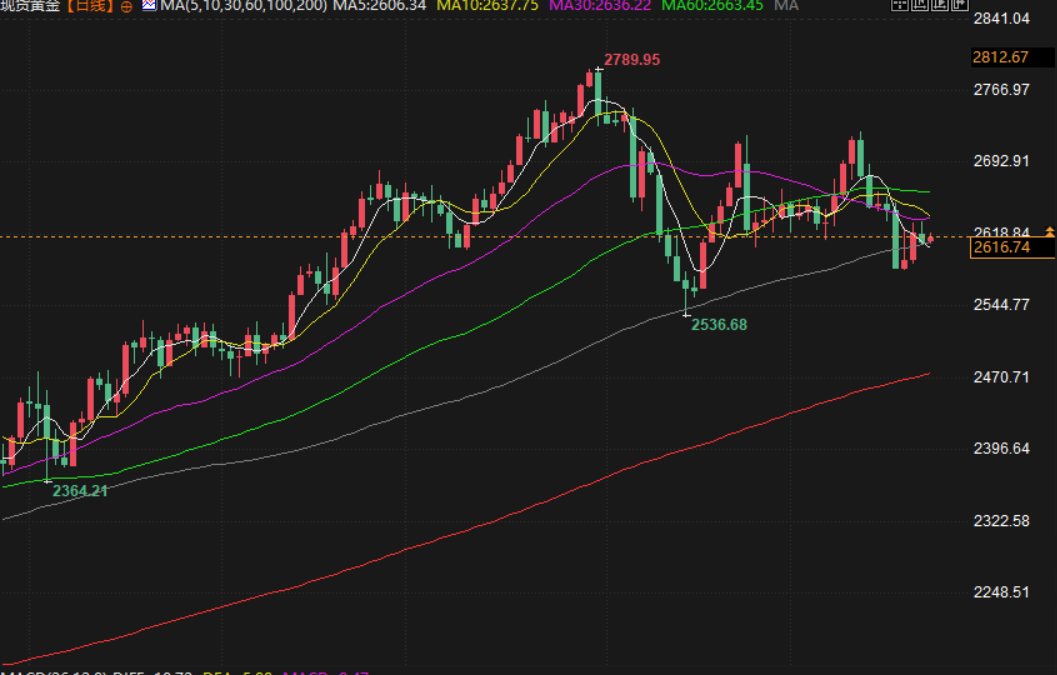This screenshot has width=1057, height=675.
Task: Click the 2470.71 price axis label
Action: click(x=1002, y=377)
